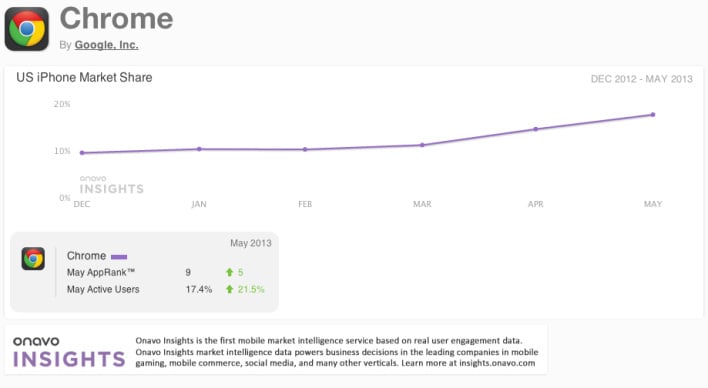Click the APR x-axis label
Viewport: 708px width, 388px height.
[x=536, y=204]
